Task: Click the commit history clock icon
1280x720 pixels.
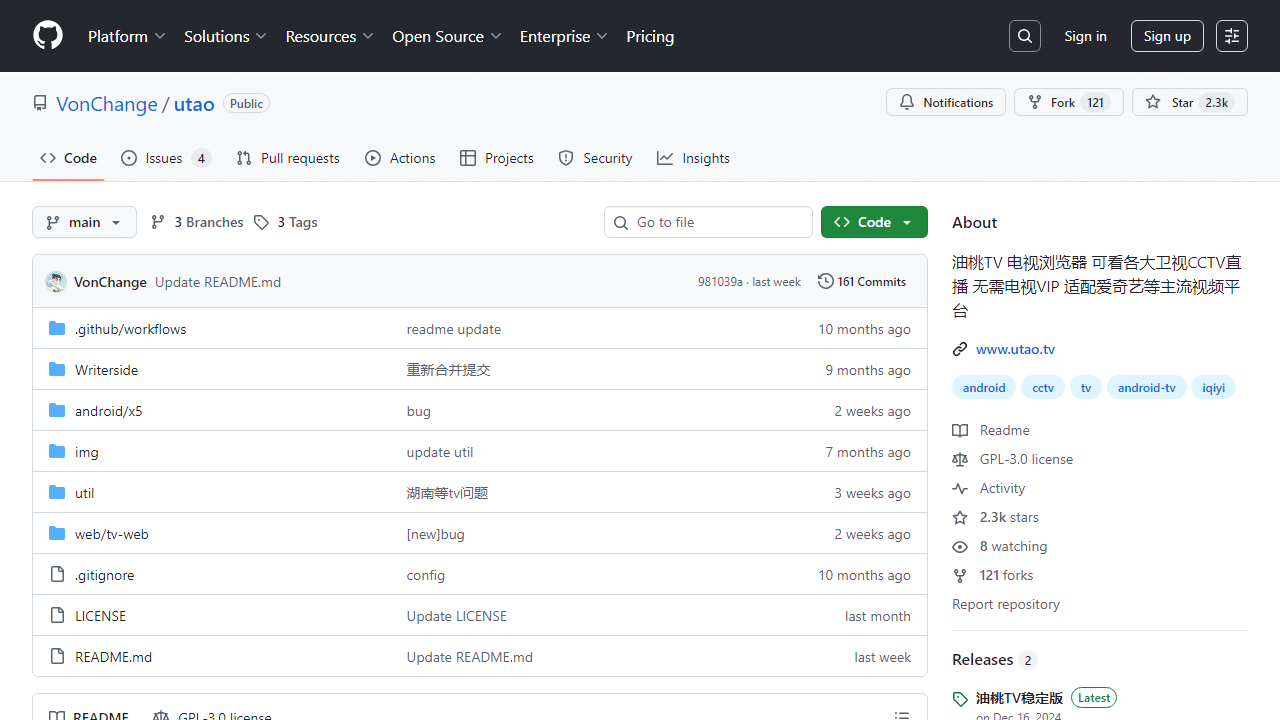Action: (x=825, y=282)
